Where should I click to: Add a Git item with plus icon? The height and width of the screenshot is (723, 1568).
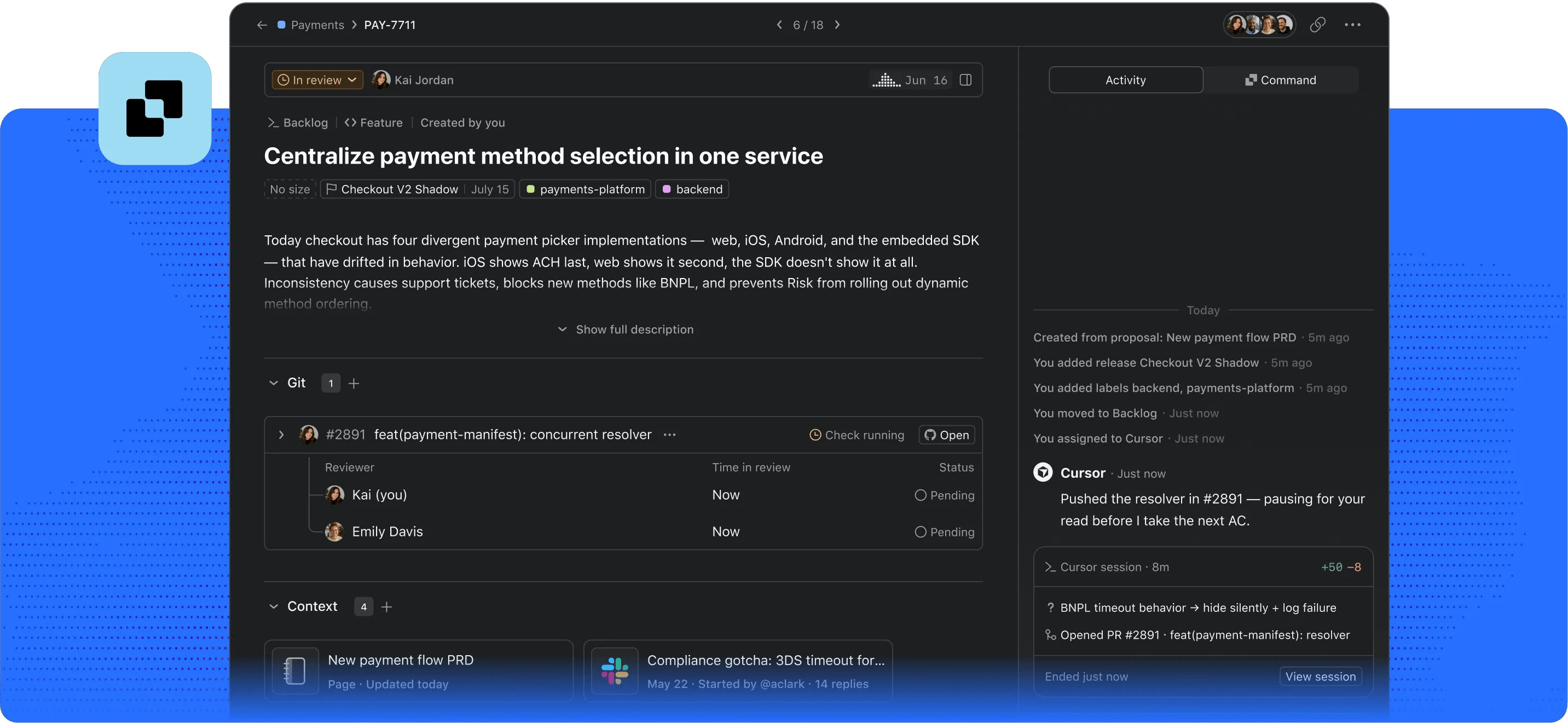(x=354, y=383)
